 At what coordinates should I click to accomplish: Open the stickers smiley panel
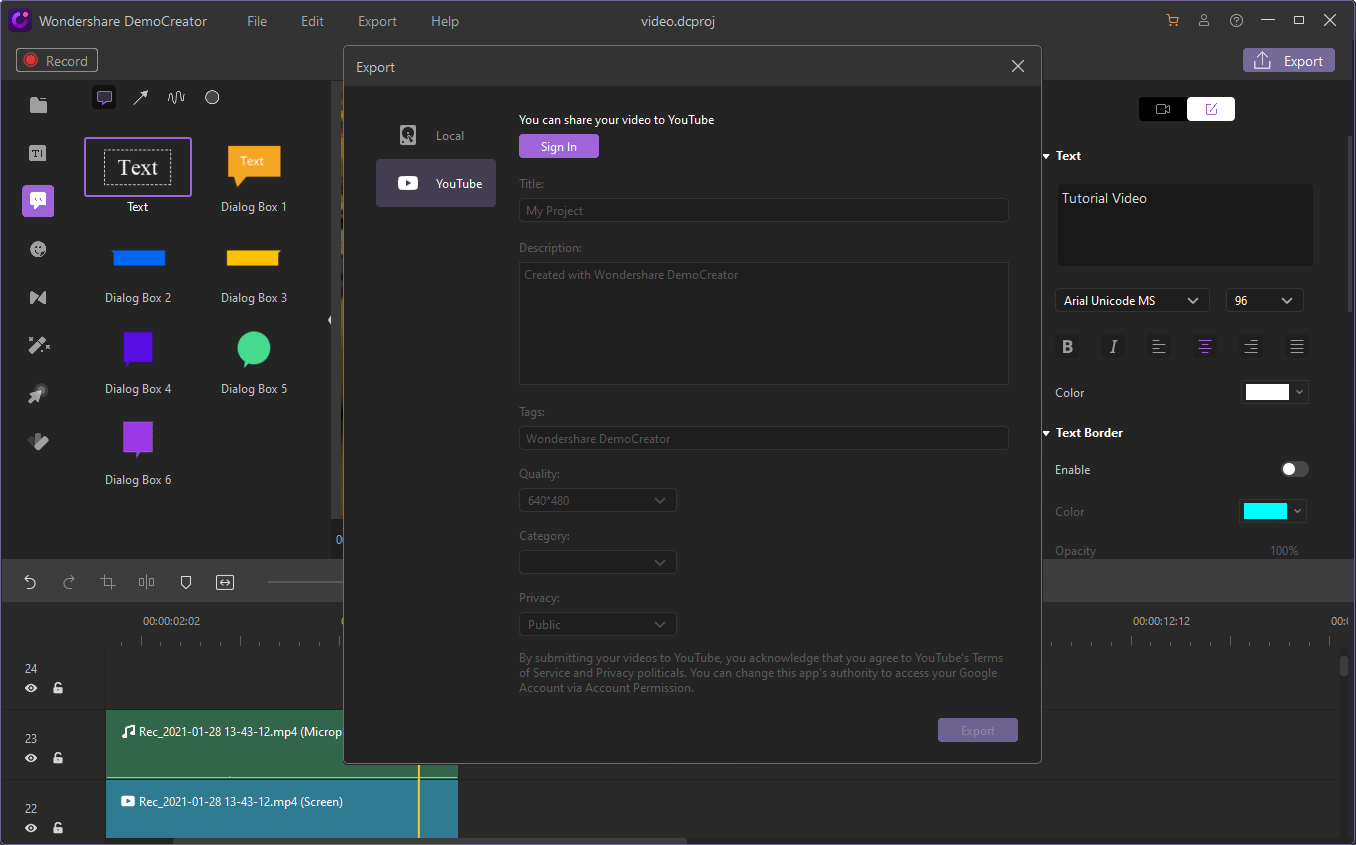tap(38, 249)
